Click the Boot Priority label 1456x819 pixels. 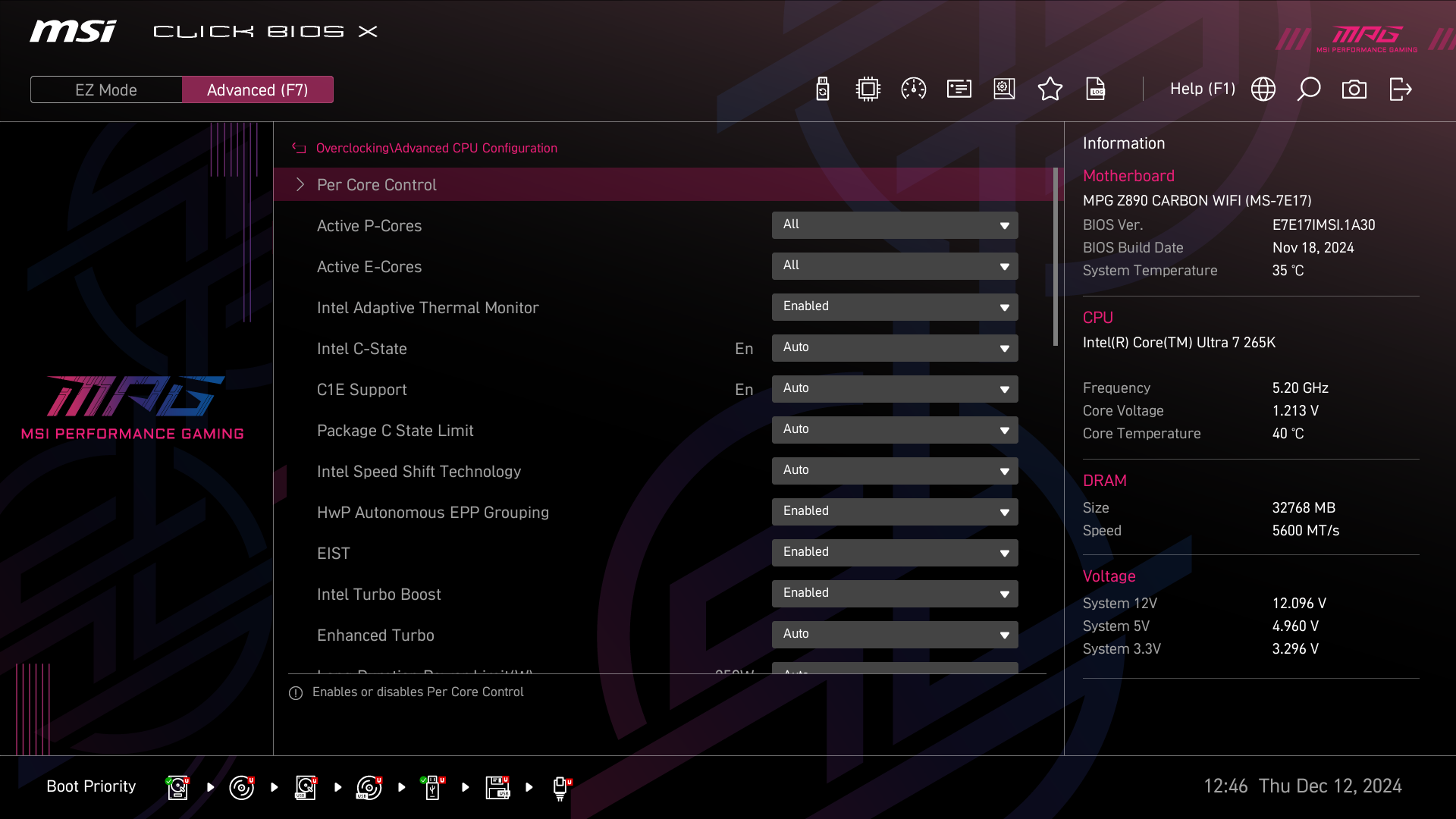point(91,786)
